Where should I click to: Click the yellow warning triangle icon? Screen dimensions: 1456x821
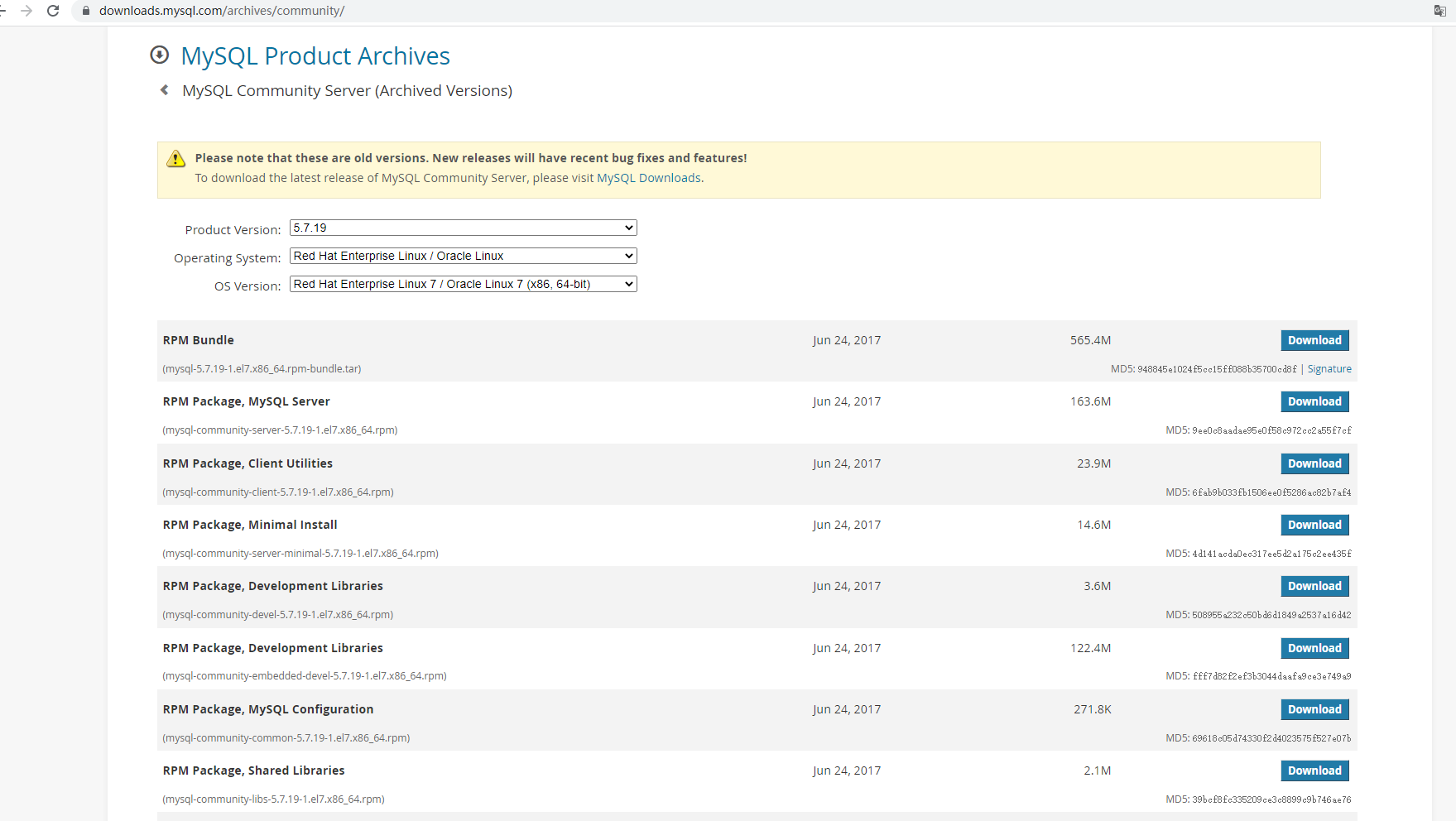tap(175, 159)
